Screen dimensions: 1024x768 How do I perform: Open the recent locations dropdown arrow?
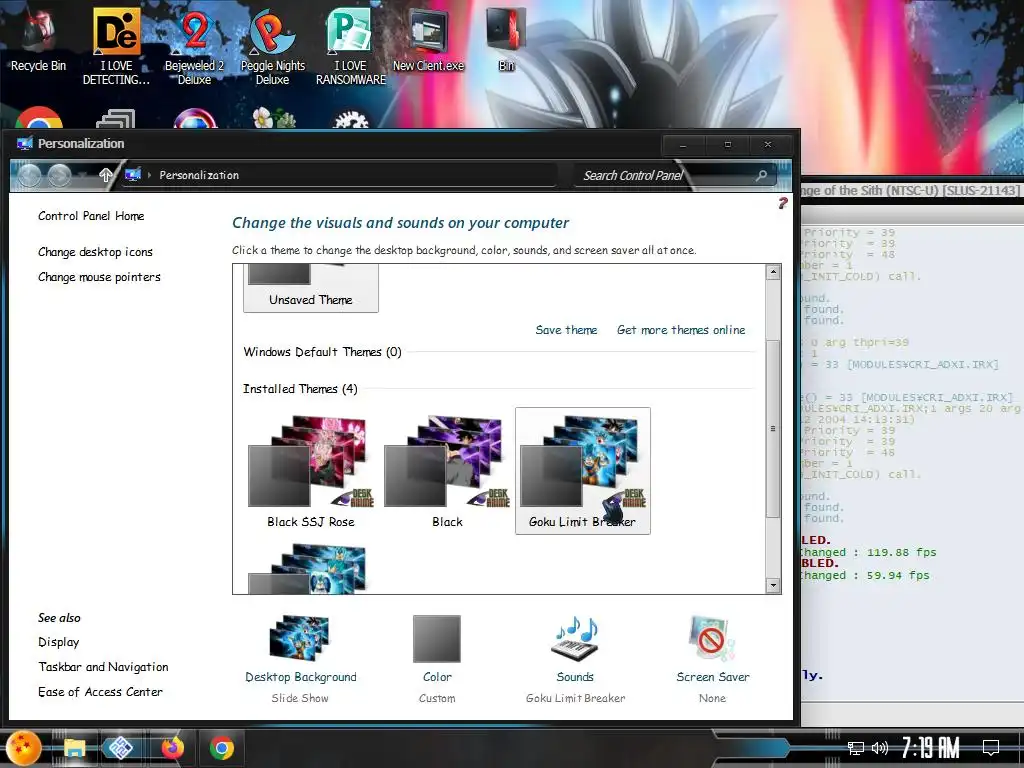tap(83, 175)
